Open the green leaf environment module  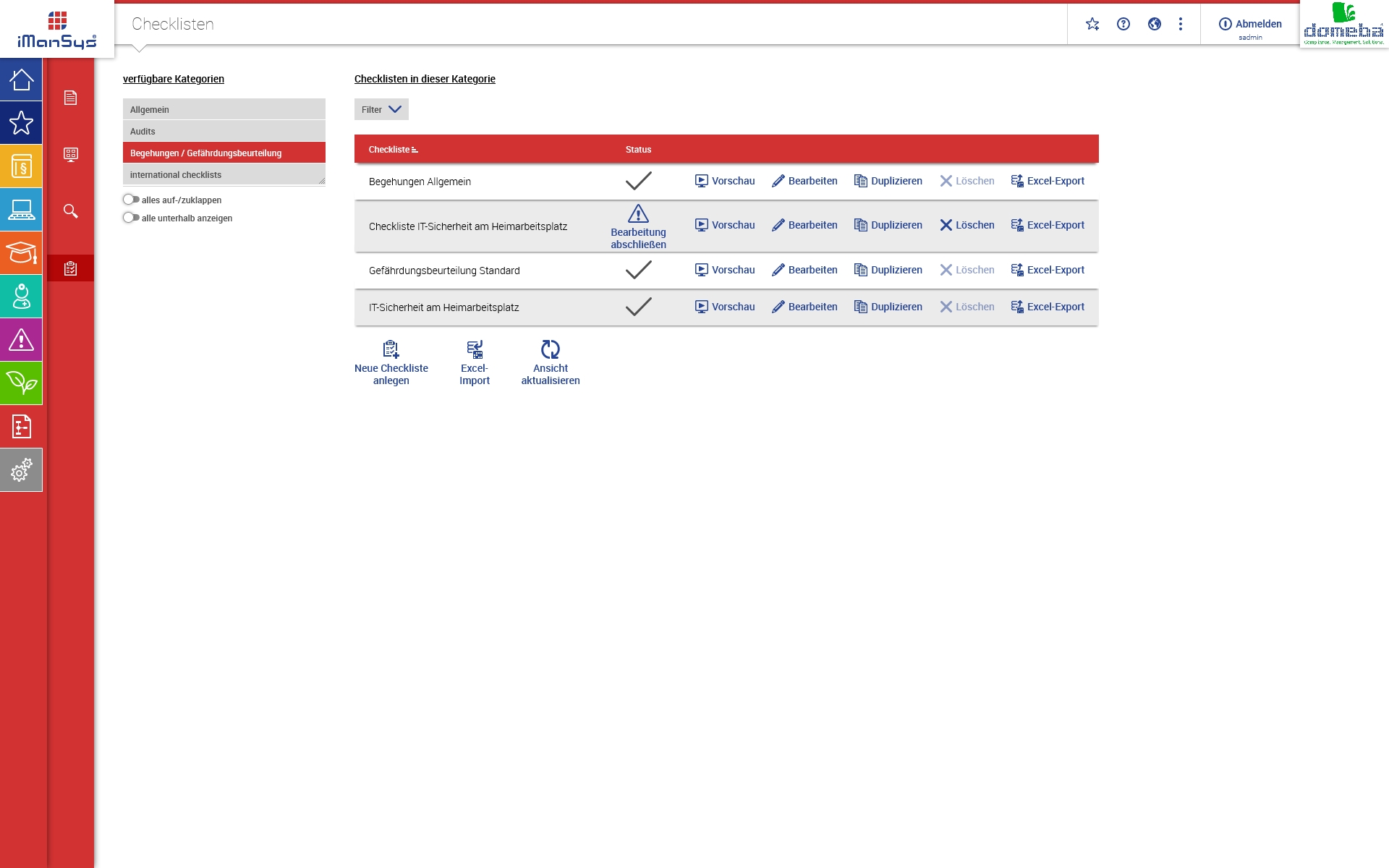(x=21, y=383)
